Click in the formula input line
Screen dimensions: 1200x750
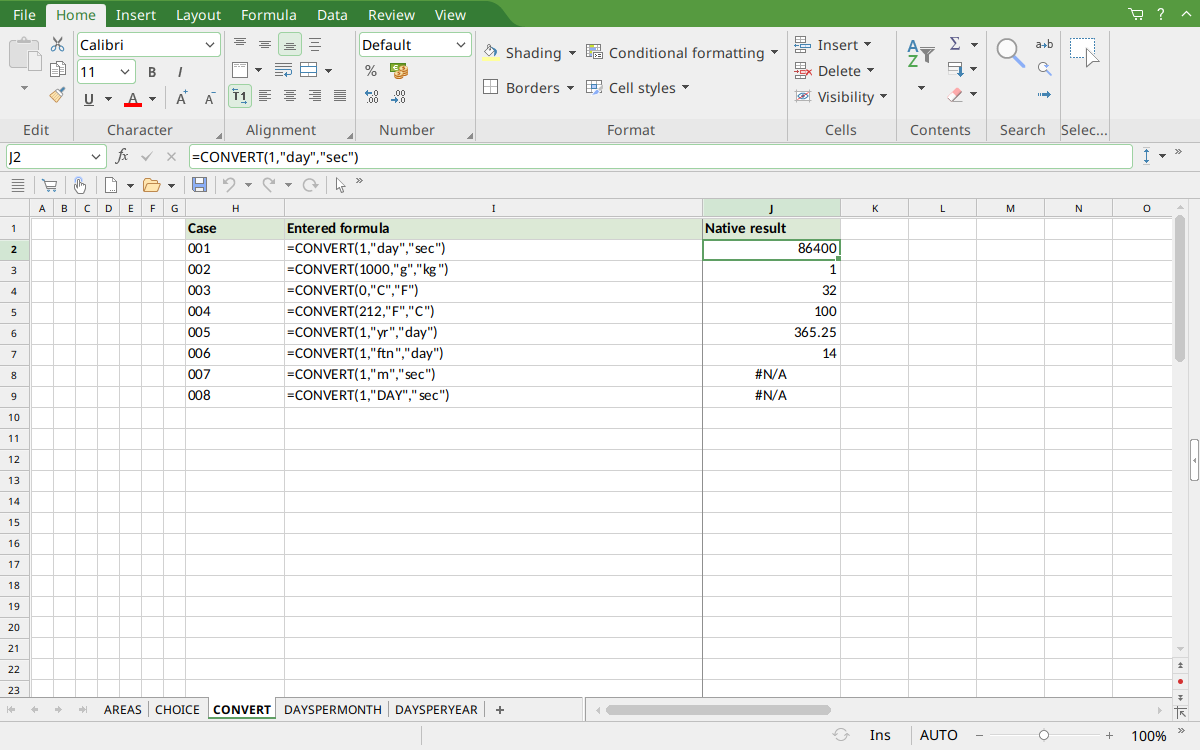660,157
